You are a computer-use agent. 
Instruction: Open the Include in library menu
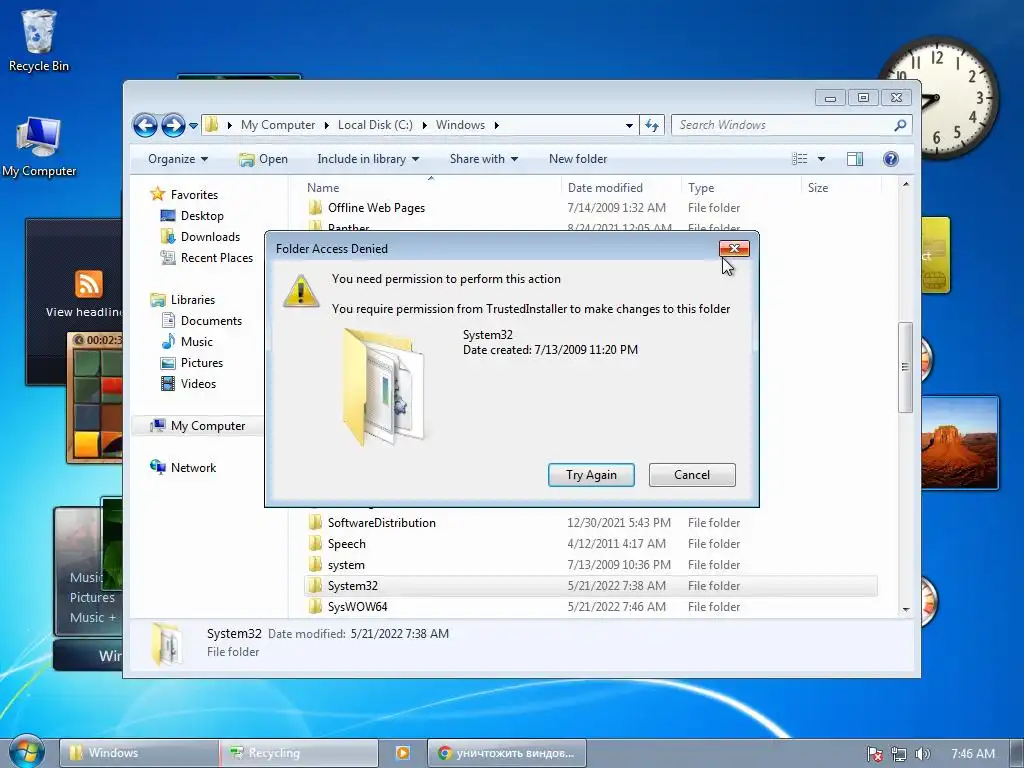[x=368, y=159]
